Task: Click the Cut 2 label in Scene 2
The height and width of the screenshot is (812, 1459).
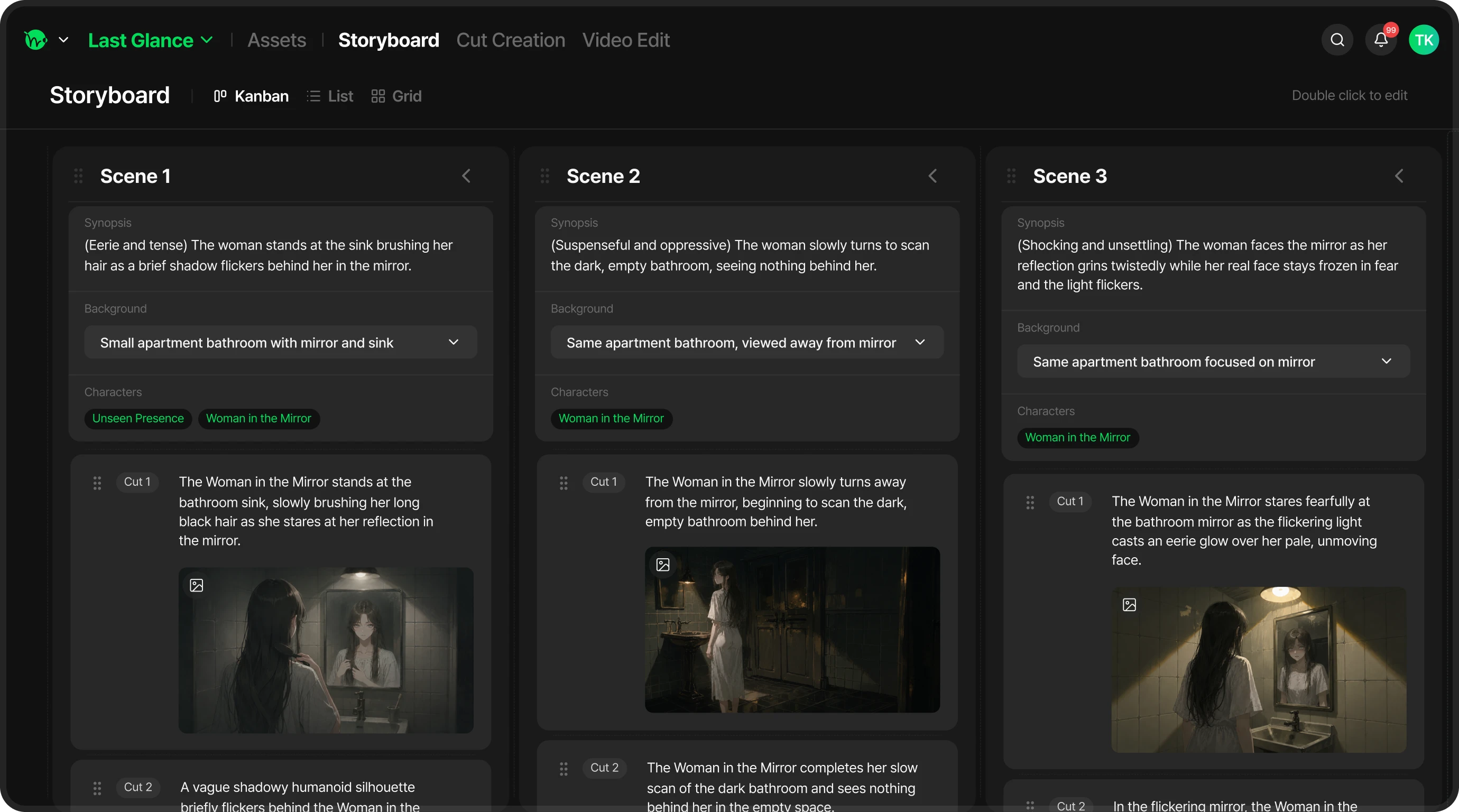Action: coord(604,768)
